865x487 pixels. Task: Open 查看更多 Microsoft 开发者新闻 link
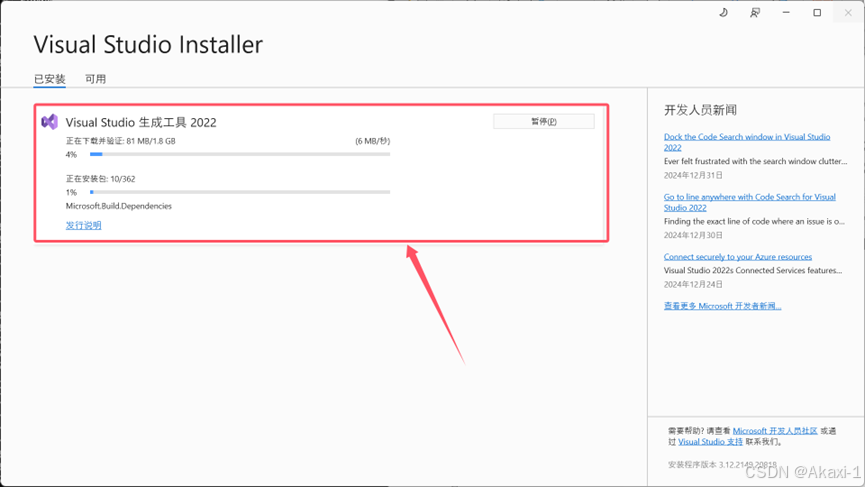coord(722,306)
